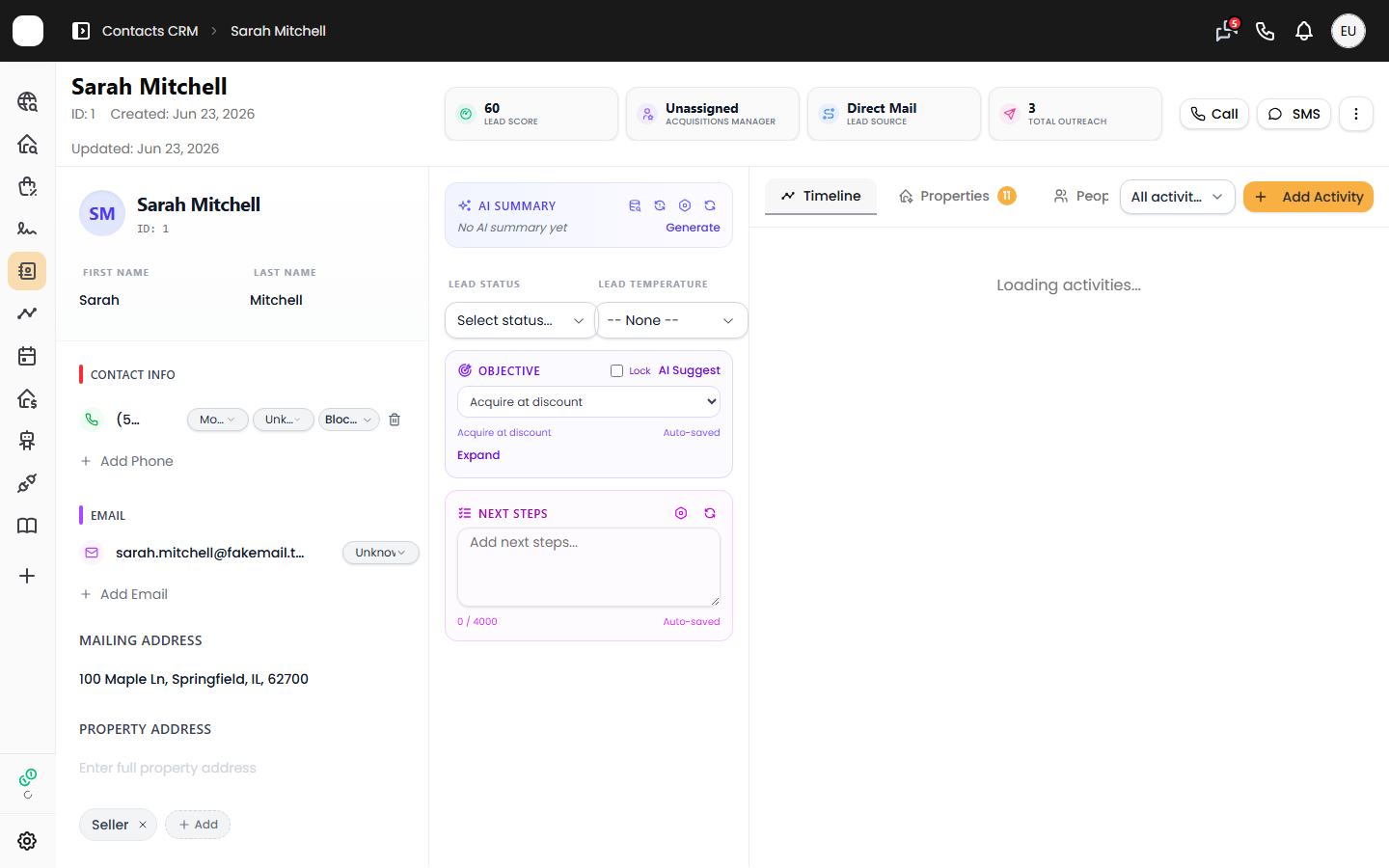1389x868 pixels.
Task: Refresh the AI Summary
Action: [x=710, y=205]
